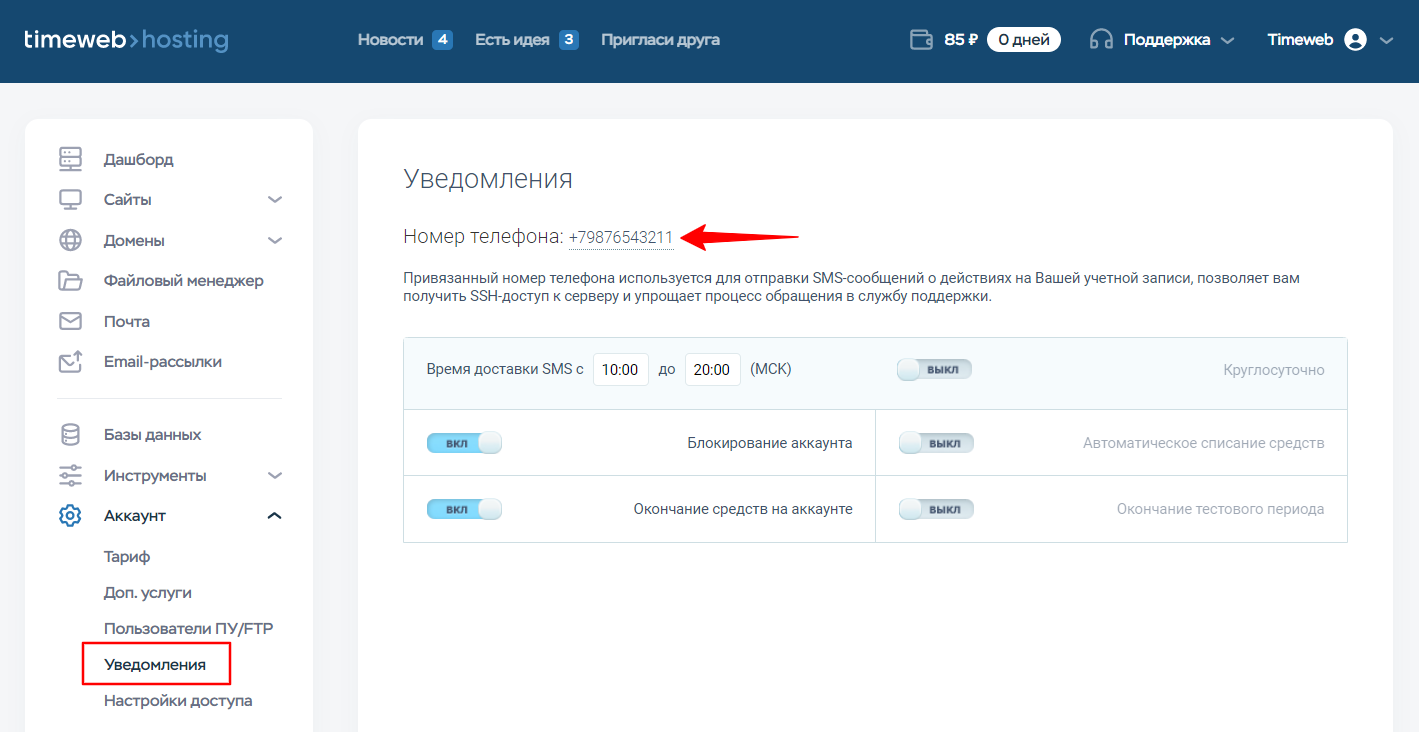Turn on Автоматическое списание средств toggle
Screen dimensions: 1419x732
[935, 443]
